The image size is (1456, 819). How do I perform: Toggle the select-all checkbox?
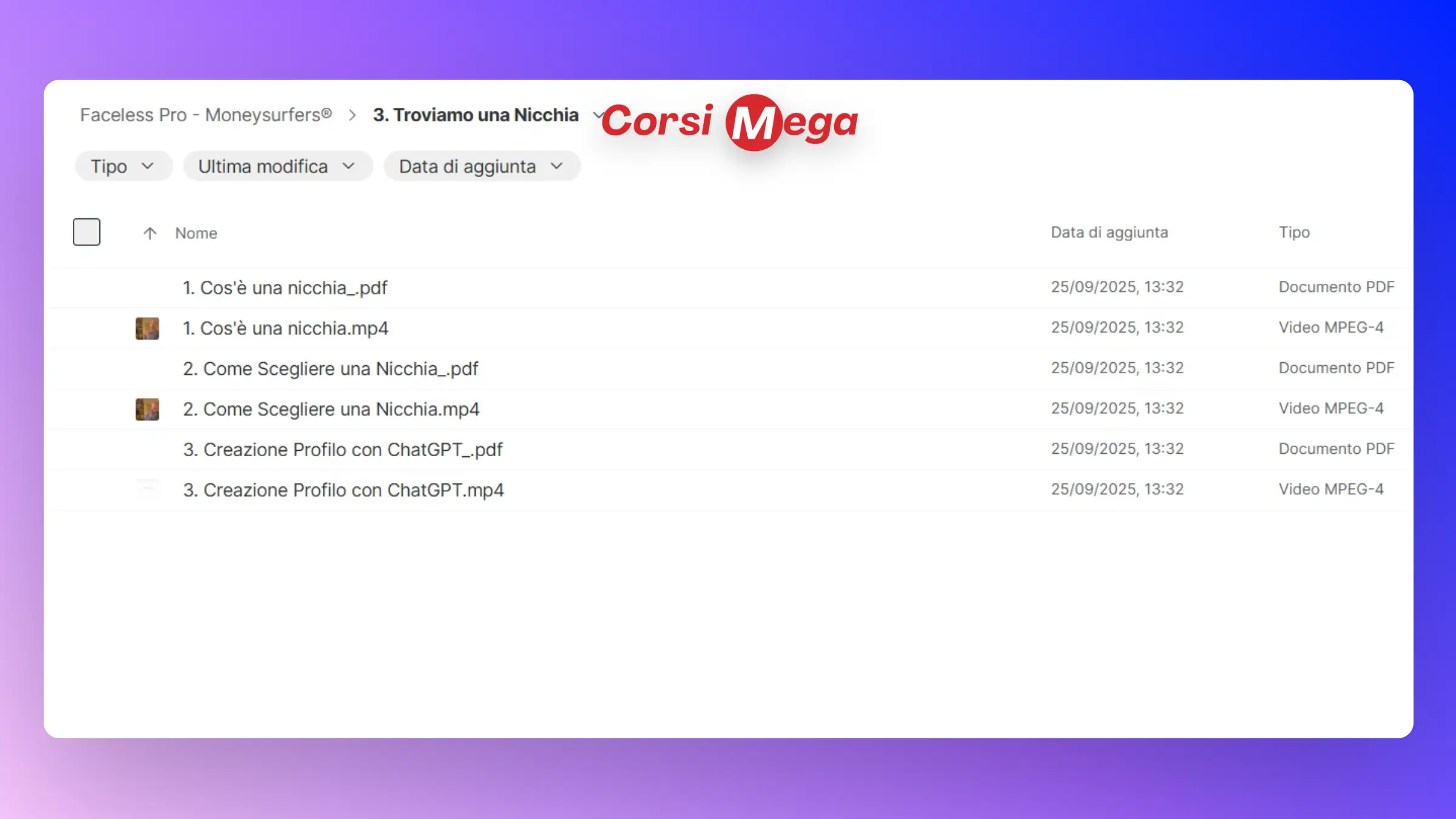point(86,232)
